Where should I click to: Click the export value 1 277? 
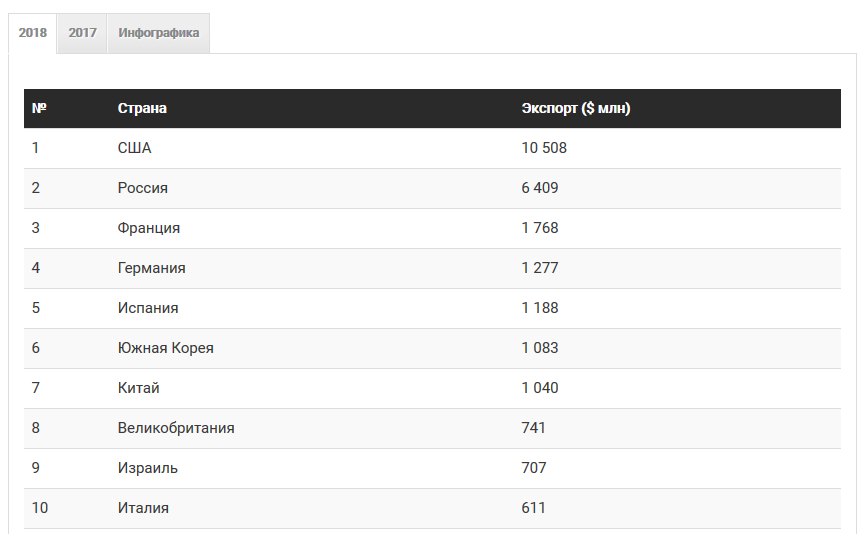pos(540,268)
